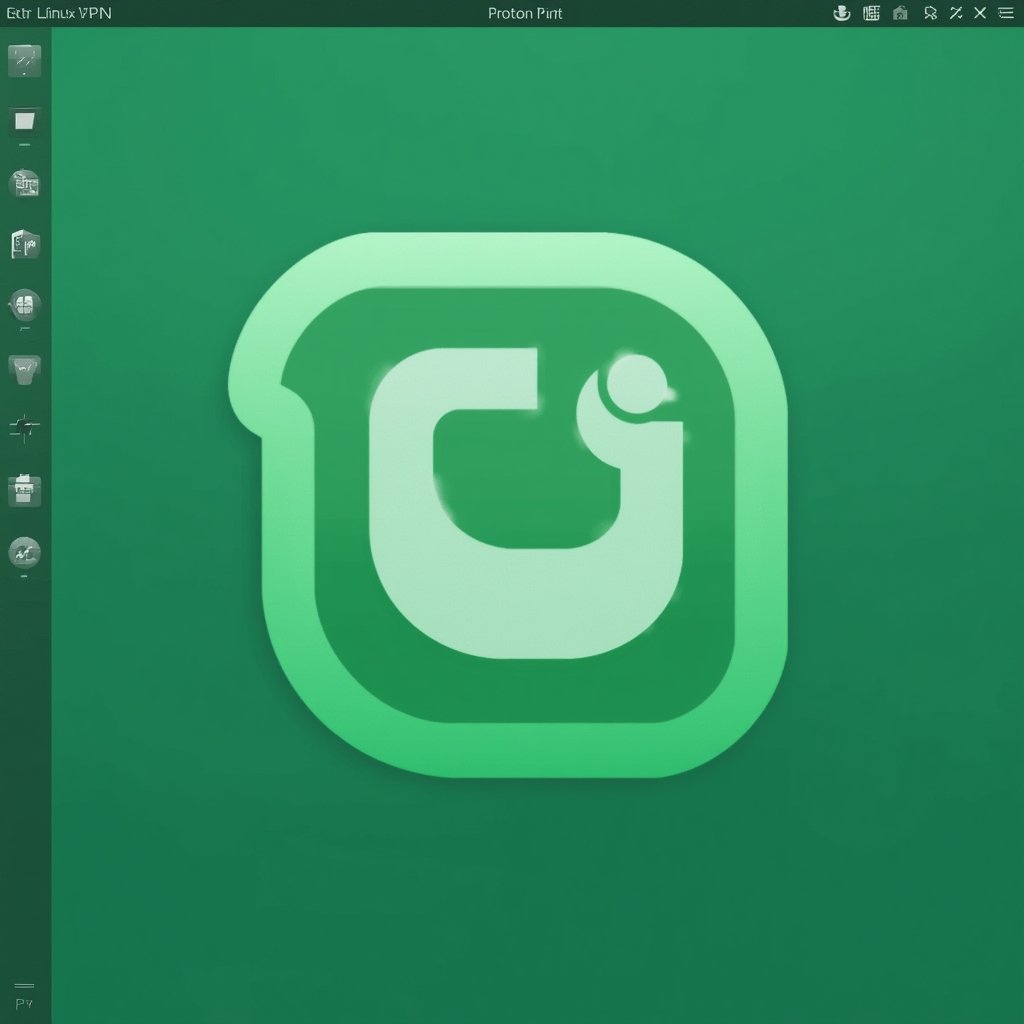The width and height of the screenshot is (1024, 1024).
Task: Select the round building icon in the sidebar
Action: pos(24,183)
